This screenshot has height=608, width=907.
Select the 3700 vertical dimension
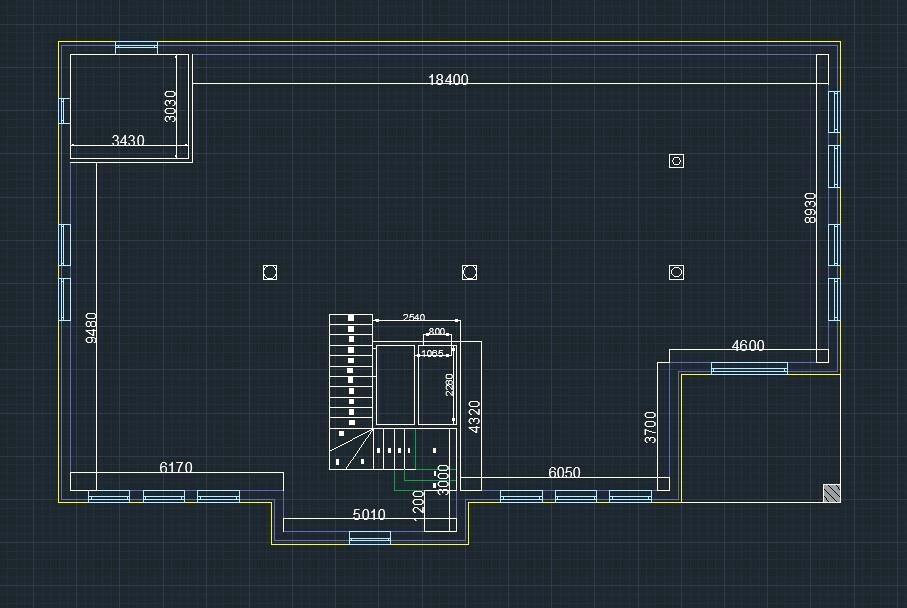(651, 427)
